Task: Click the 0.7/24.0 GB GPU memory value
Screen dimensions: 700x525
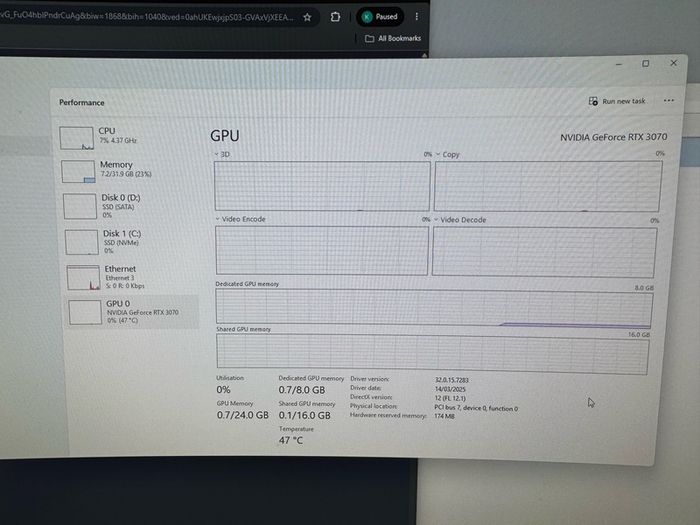Action: pos(242,415)
